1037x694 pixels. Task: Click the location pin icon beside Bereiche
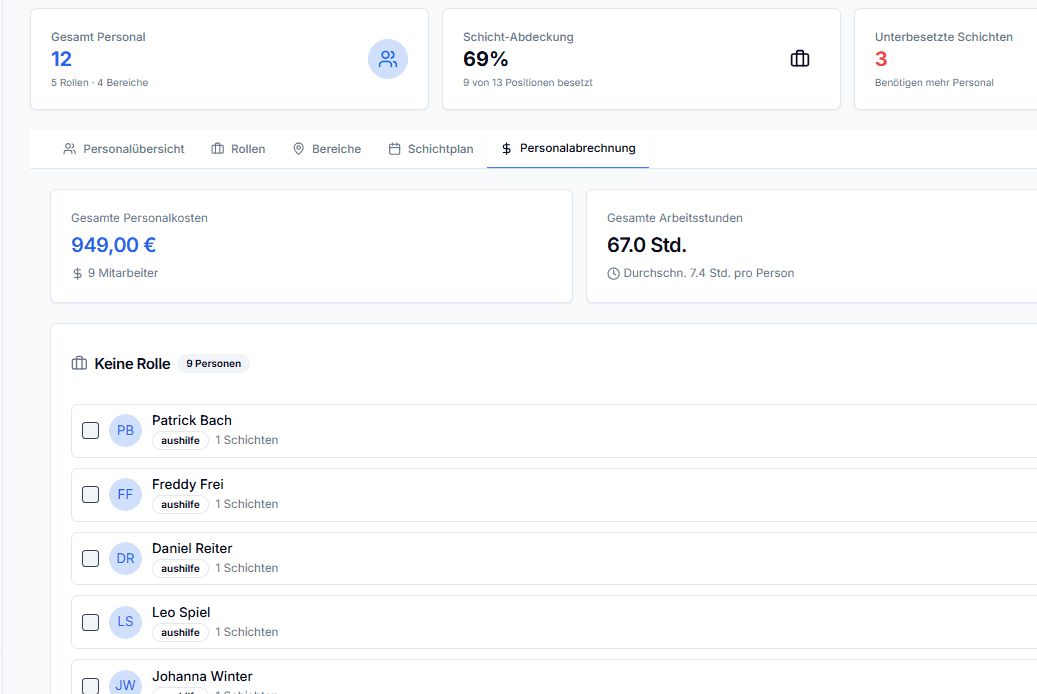[298, 149]
